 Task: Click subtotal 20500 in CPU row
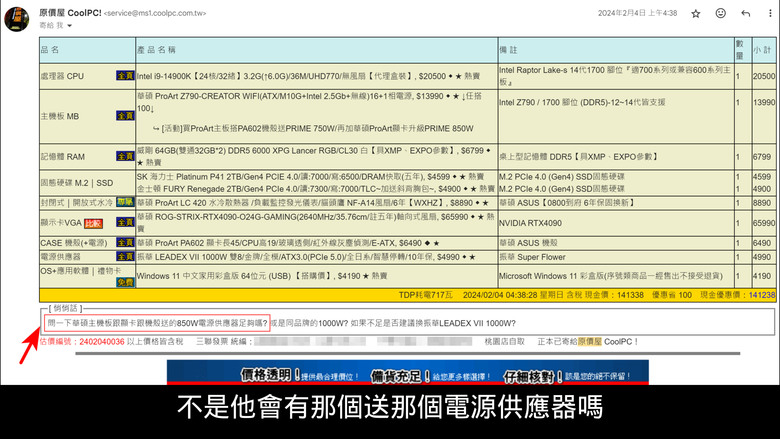click(x=764, y=76)
